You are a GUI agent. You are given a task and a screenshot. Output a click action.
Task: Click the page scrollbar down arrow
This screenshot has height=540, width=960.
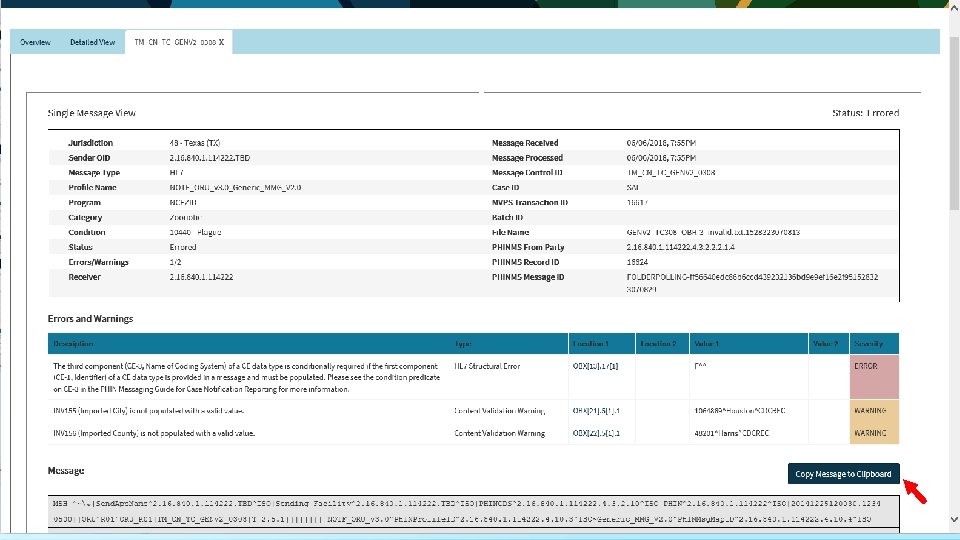(954, 519)
